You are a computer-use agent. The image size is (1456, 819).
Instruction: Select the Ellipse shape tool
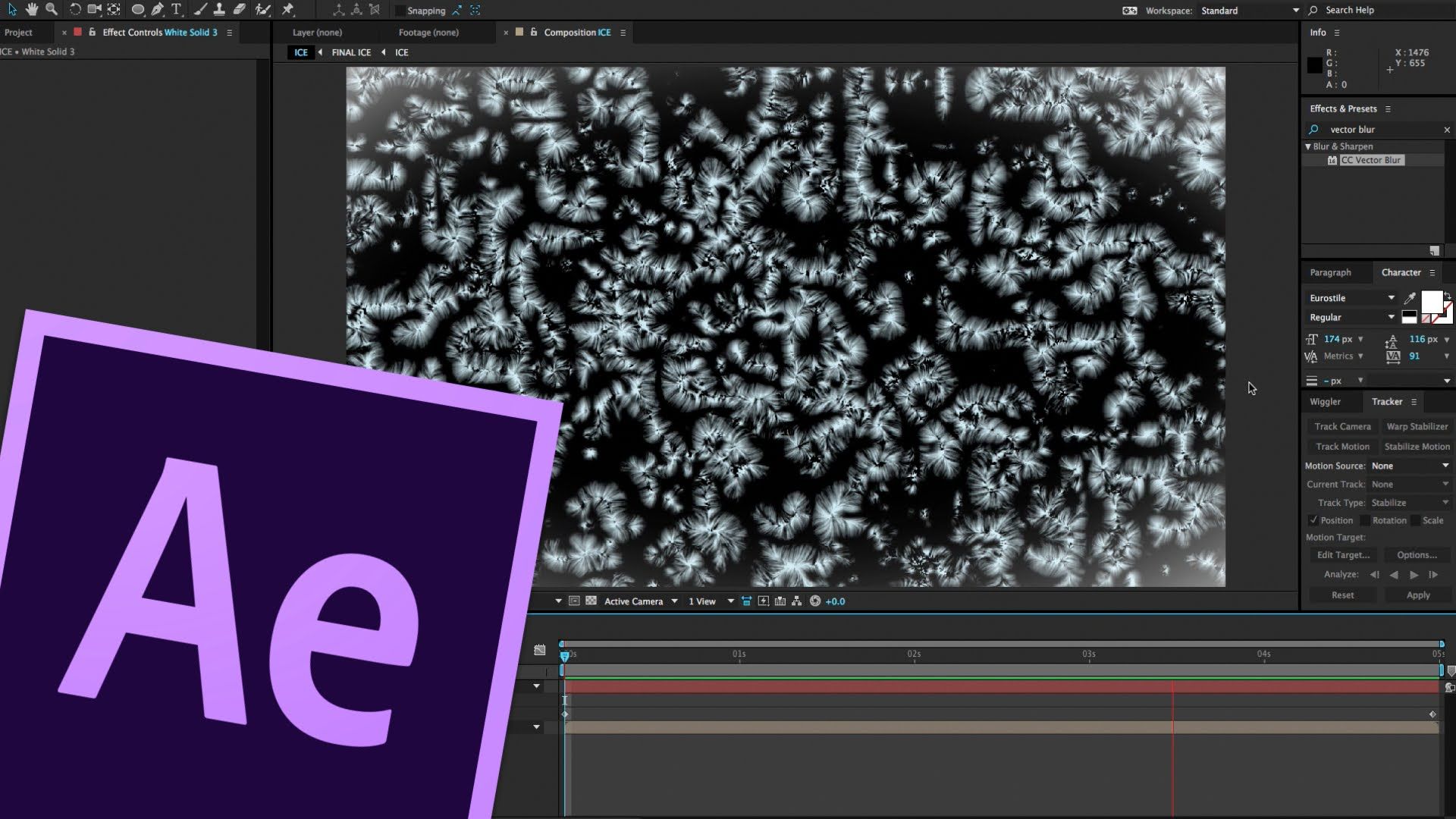(138, 9)
